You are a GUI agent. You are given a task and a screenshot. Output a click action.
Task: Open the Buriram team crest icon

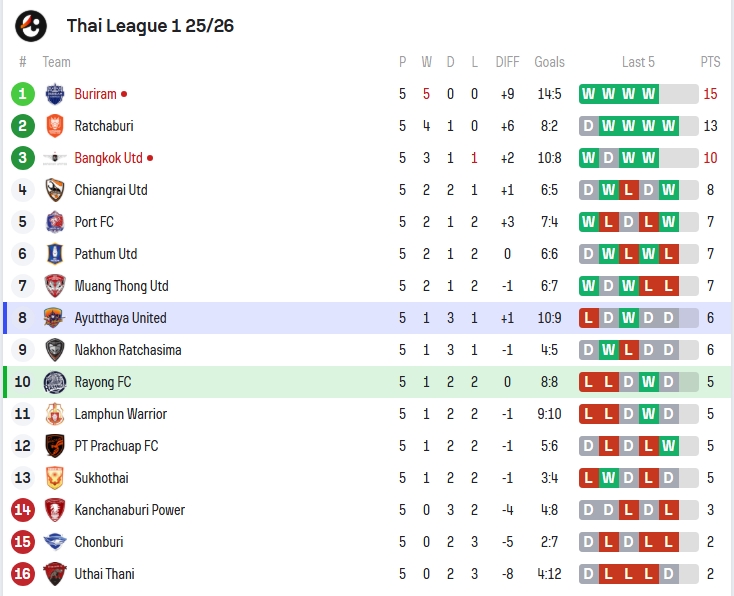(55, 94)
